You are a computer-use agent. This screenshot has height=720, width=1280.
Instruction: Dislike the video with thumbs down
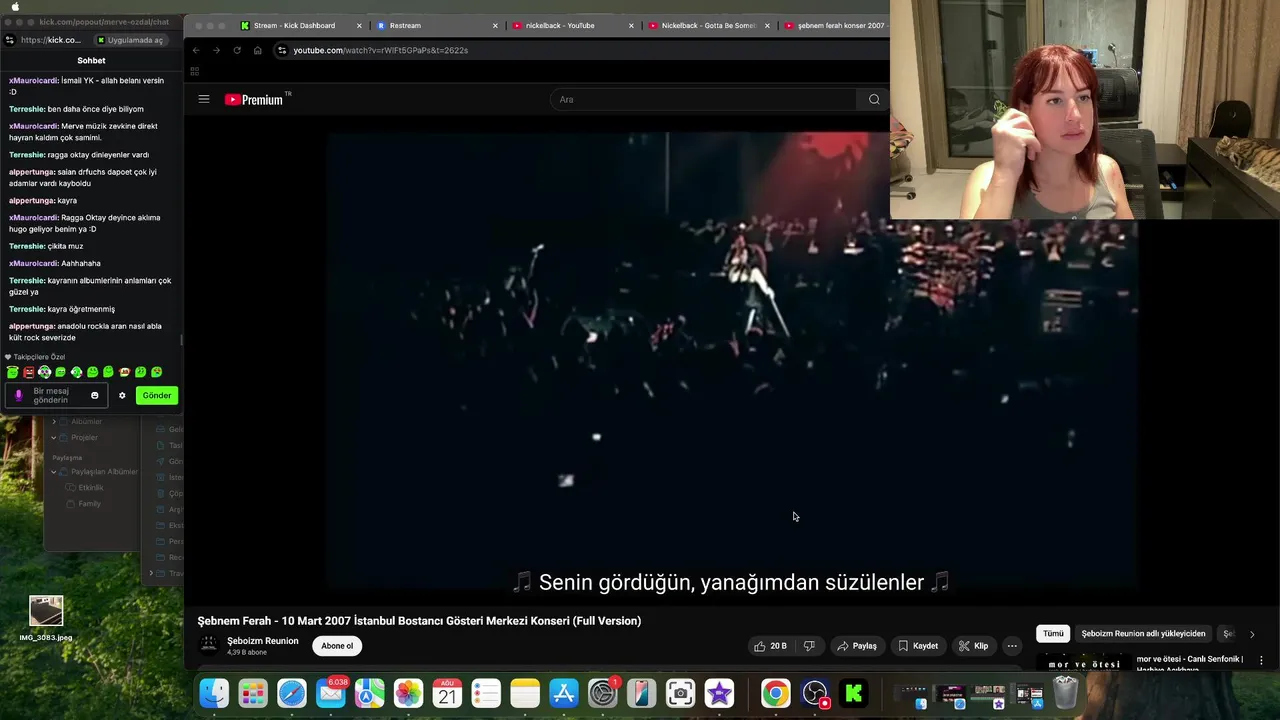(809, 646)
